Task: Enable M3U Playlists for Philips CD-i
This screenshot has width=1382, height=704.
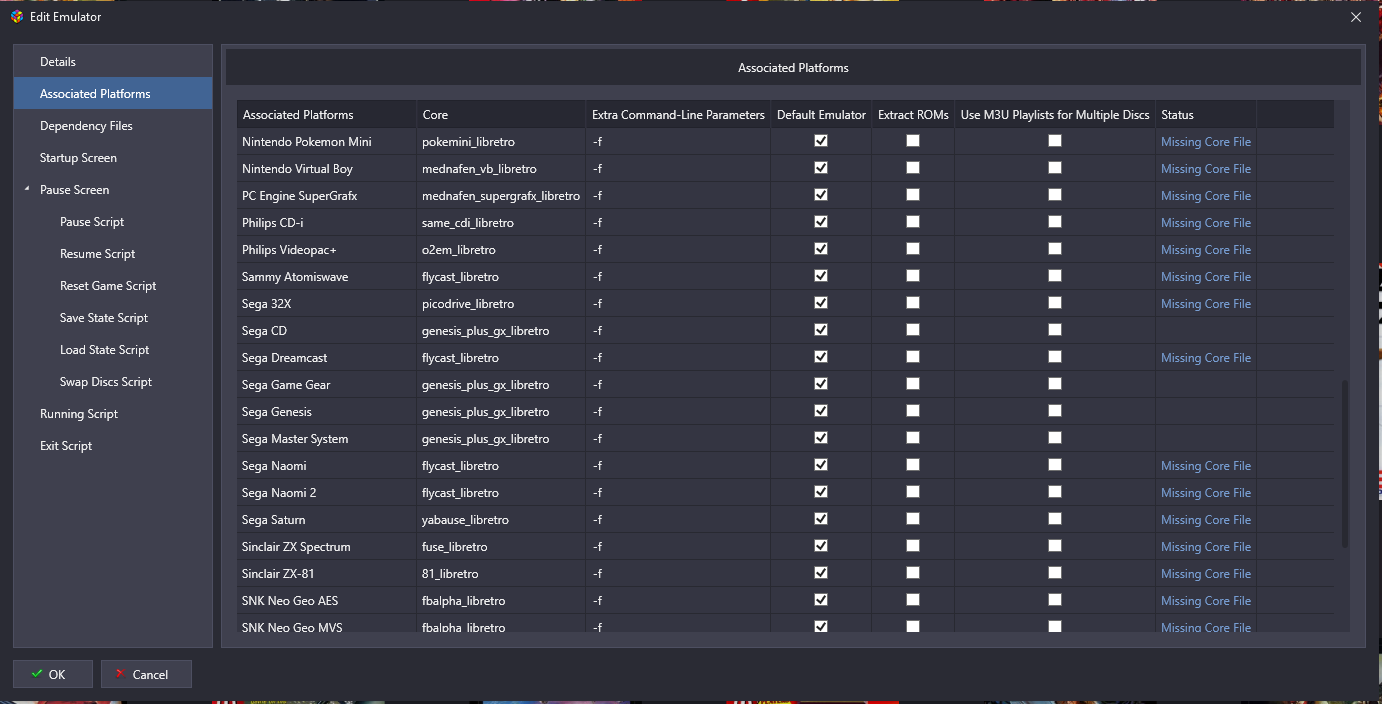Action: pyautogui.click(x=1055, y=222)
